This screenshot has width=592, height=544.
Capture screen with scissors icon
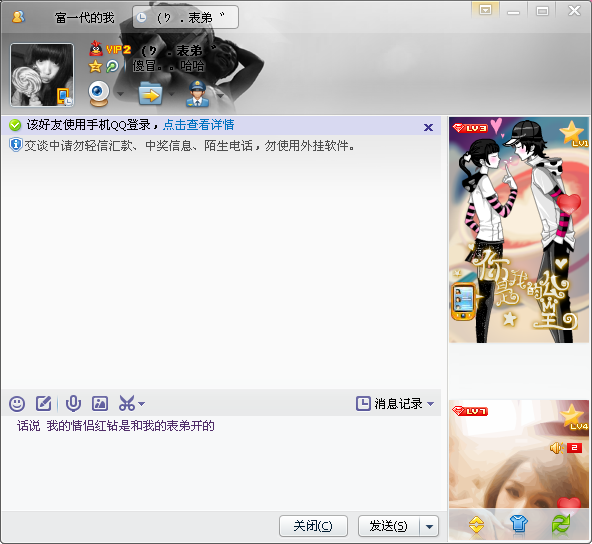click(x=127, y=403)
